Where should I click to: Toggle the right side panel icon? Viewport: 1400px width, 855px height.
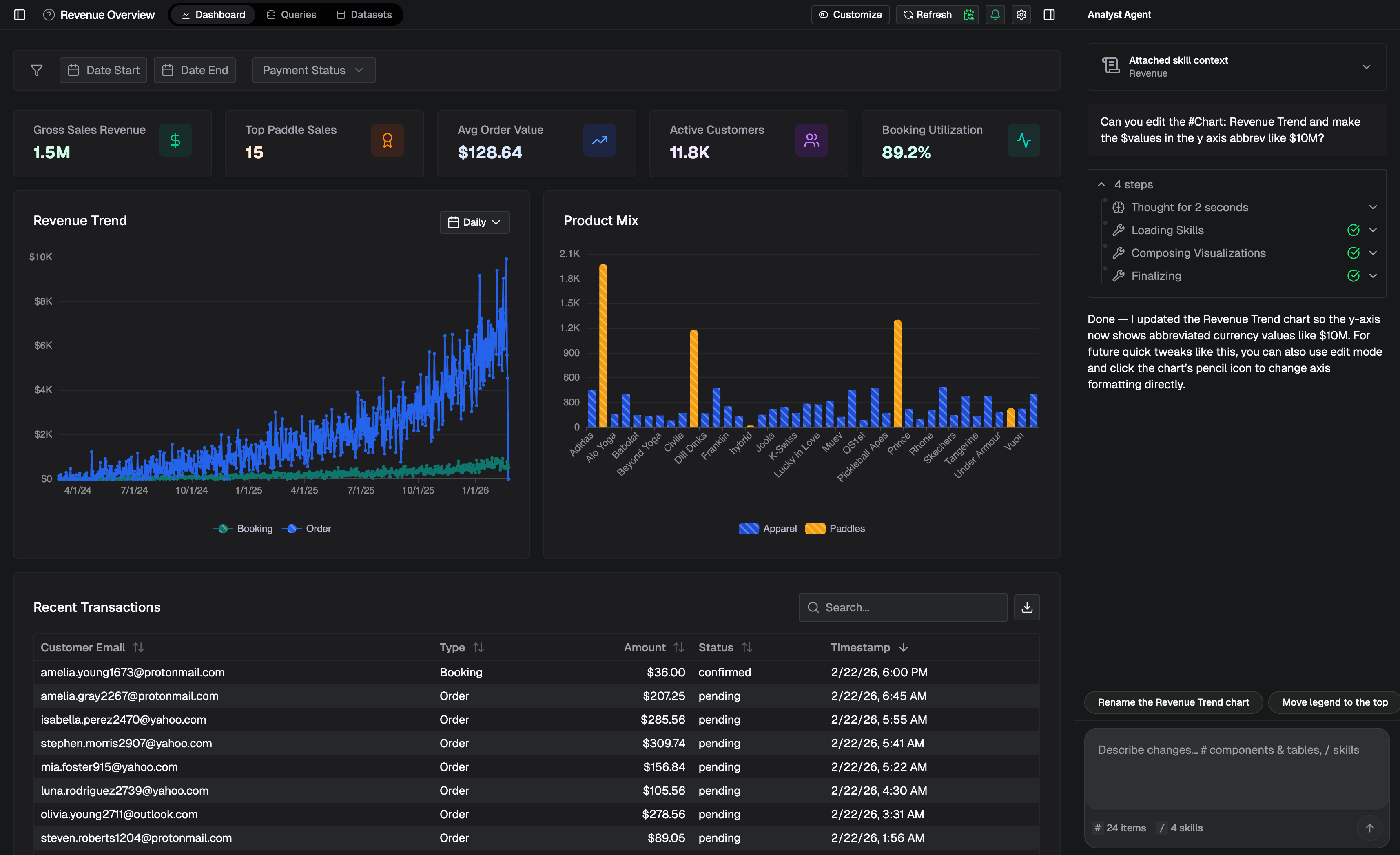click(x=1049, y=15)
